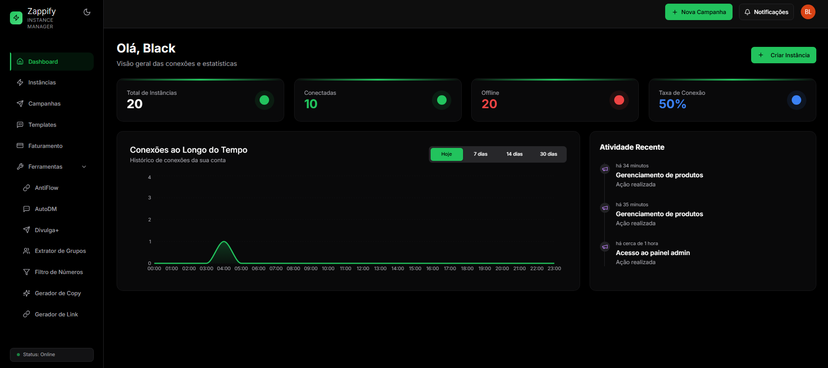Switch chart to 30 dias
Image resolution: width=828 pixels, height=368 pixels.
tap(548, 154)
